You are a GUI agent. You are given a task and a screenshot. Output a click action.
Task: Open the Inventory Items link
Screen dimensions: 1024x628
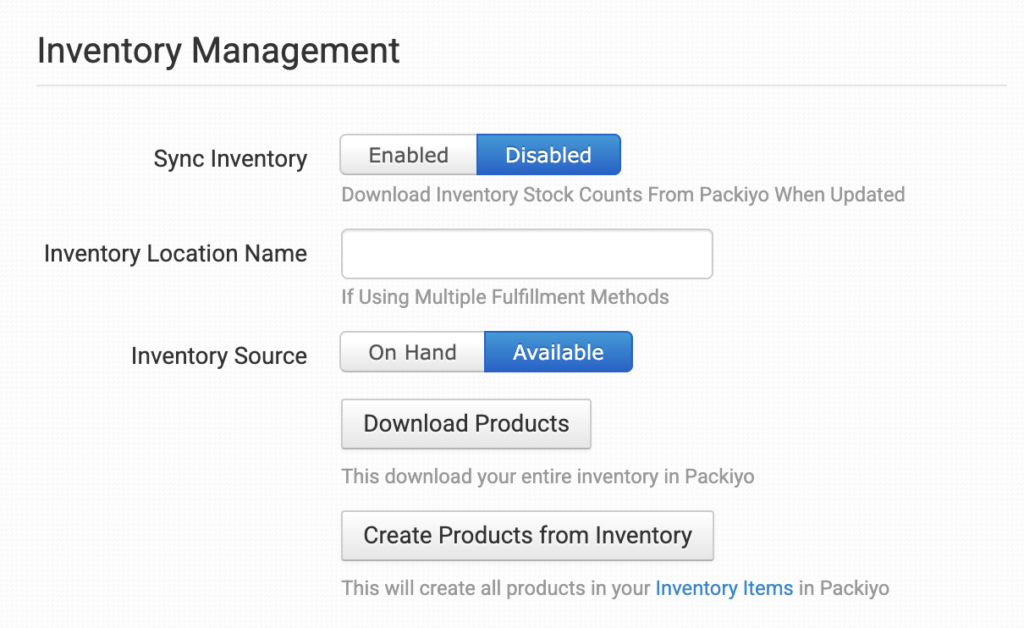pyautogui.click(x=724, y=588)
